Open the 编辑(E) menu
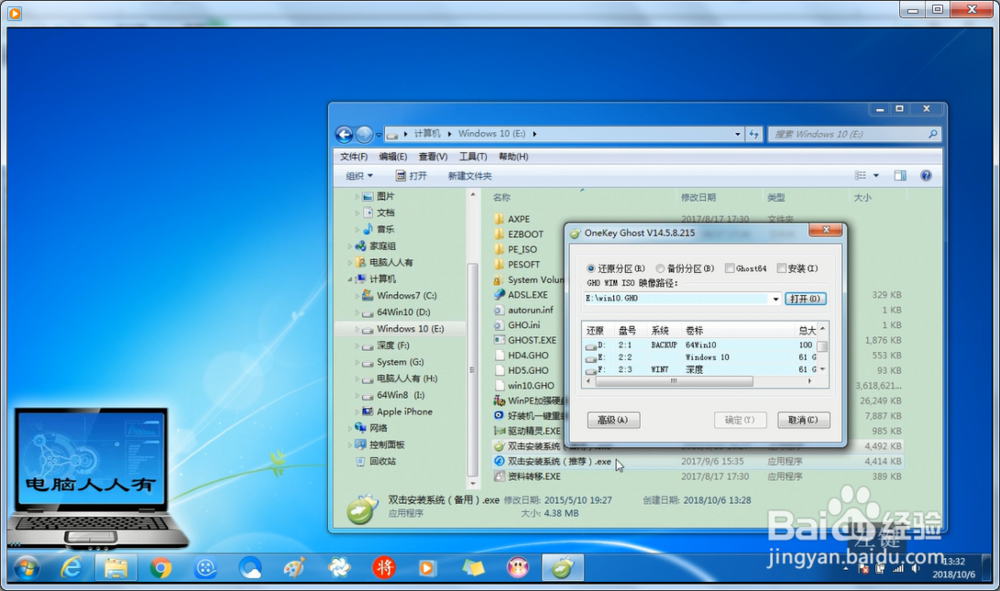 (393, 156)
